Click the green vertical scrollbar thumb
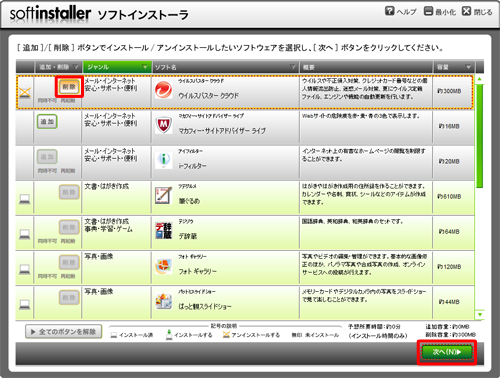Viewport: 500px width, 378px height. 479,136
